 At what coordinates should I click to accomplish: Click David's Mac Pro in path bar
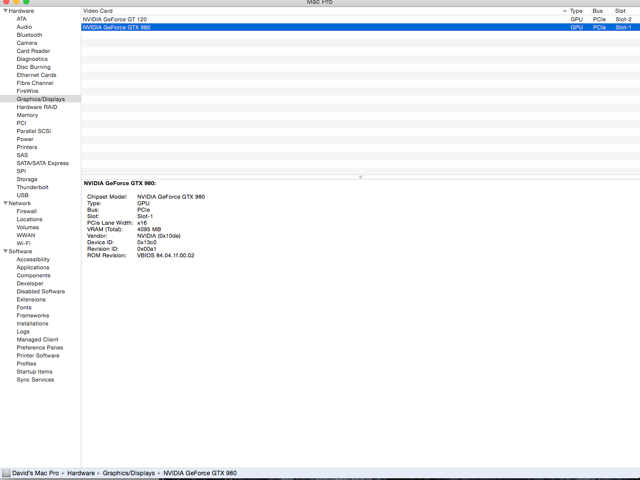coord(36,473)
